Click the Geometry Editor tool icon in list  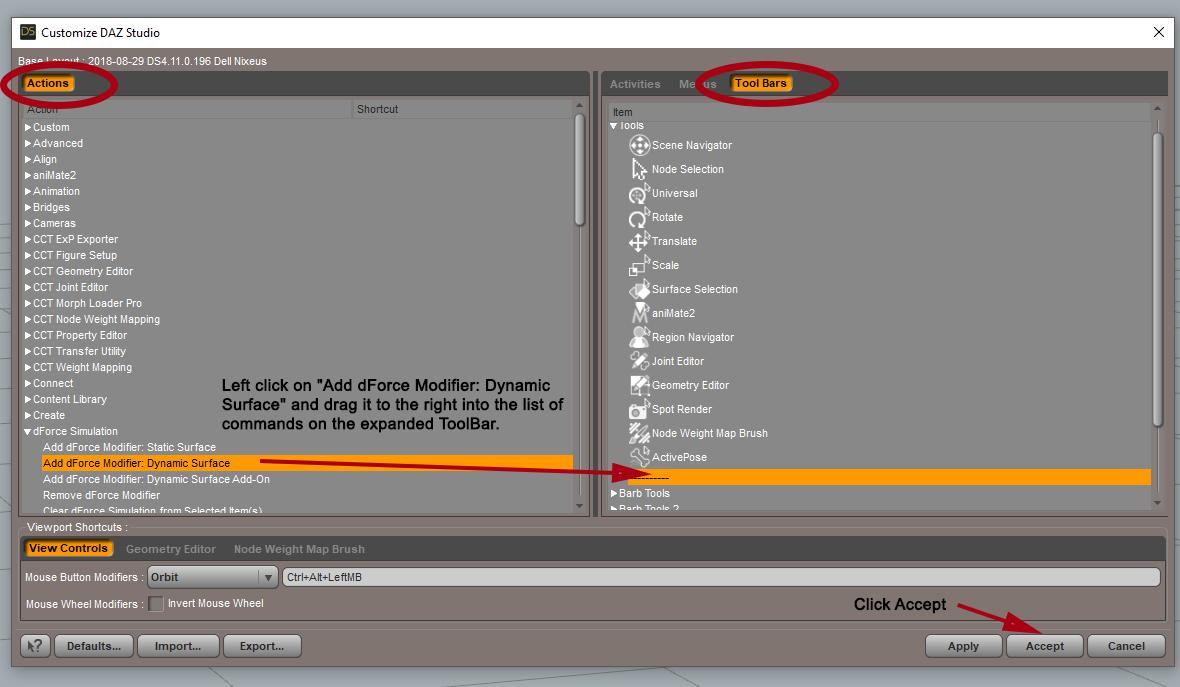coord(639,385)
